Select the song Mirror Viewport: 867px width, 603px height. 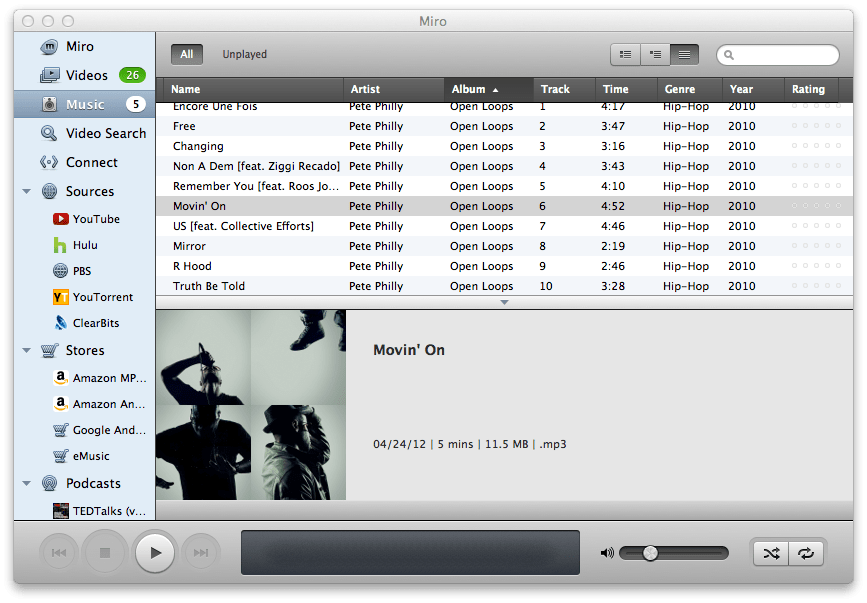pyautogui.click(x=504, y=246)
